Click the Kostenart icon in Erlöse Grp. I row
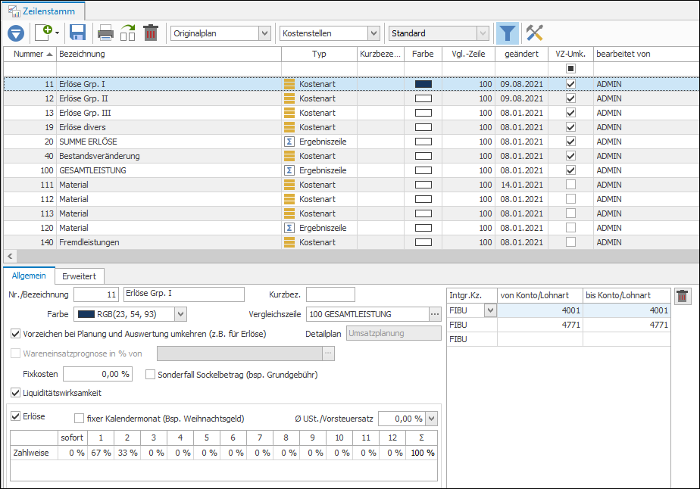The image size is (700, 489). click(x=289, y=84)
